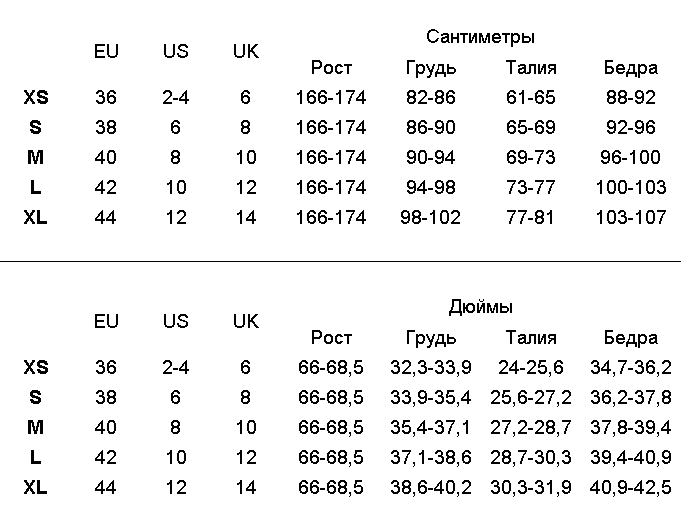
Task: Click US size 2-4 in top table
Action: tap(176, 97)
